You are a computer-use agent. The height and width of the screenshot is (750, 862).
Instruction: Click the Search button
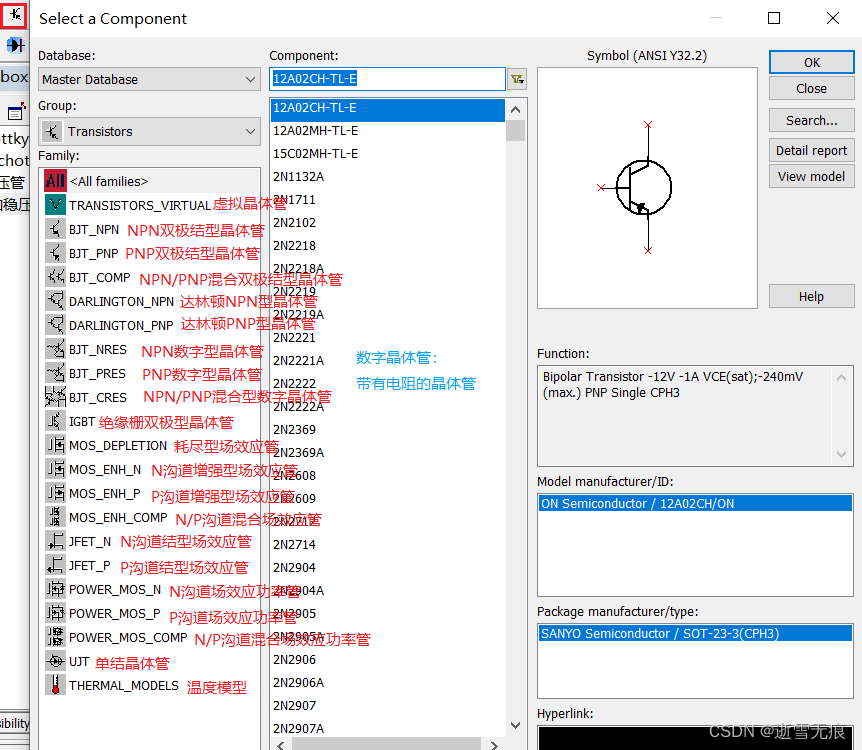coord(811,120)
